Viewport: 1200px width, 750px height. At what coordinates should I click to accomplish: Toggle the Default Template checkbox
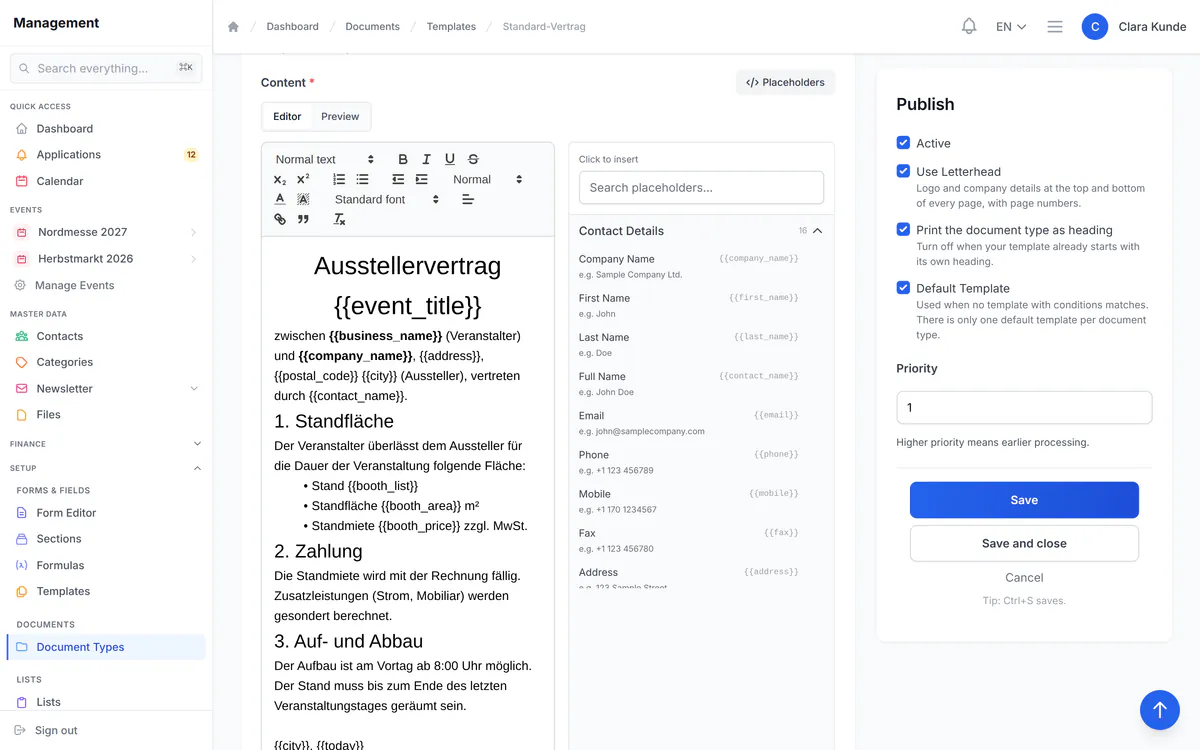pos(903,287)
